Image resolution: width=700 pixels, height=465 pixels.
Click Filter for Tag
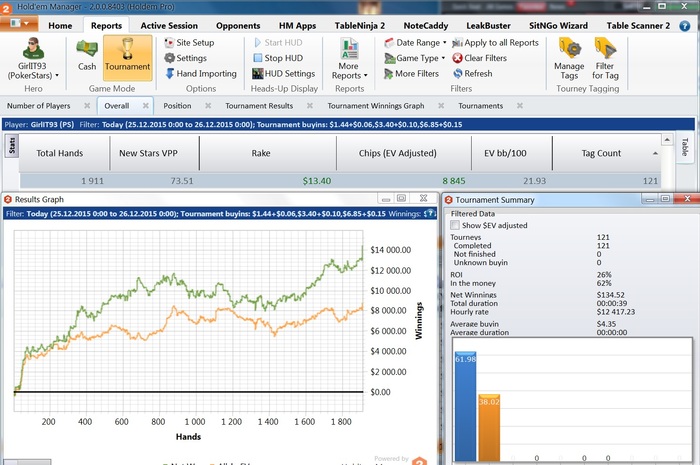[605, 59]
